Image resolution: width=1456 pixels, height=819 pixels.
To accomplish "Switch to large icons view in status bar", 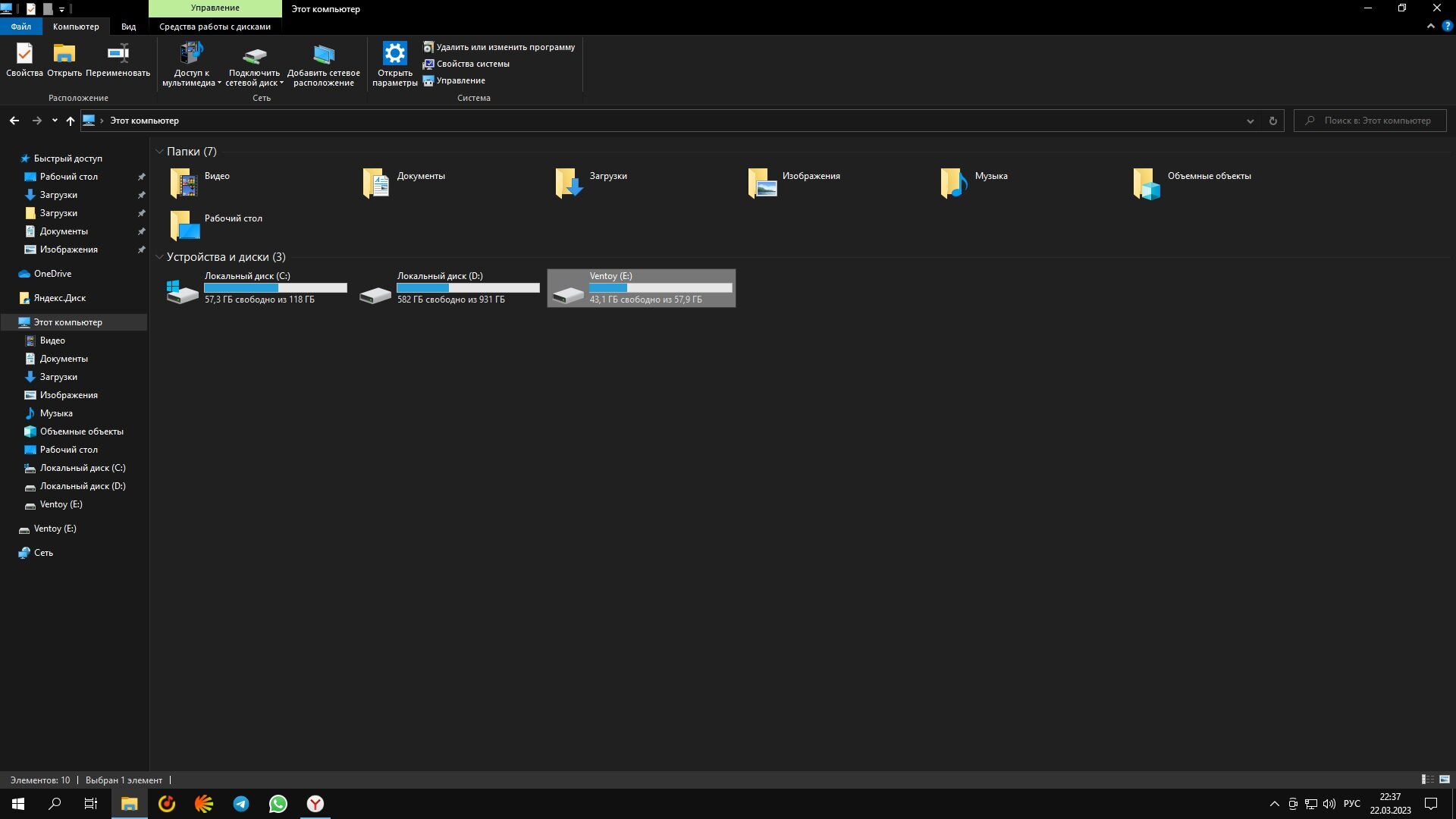I will pyautogui.click(x=1445, y=780).
